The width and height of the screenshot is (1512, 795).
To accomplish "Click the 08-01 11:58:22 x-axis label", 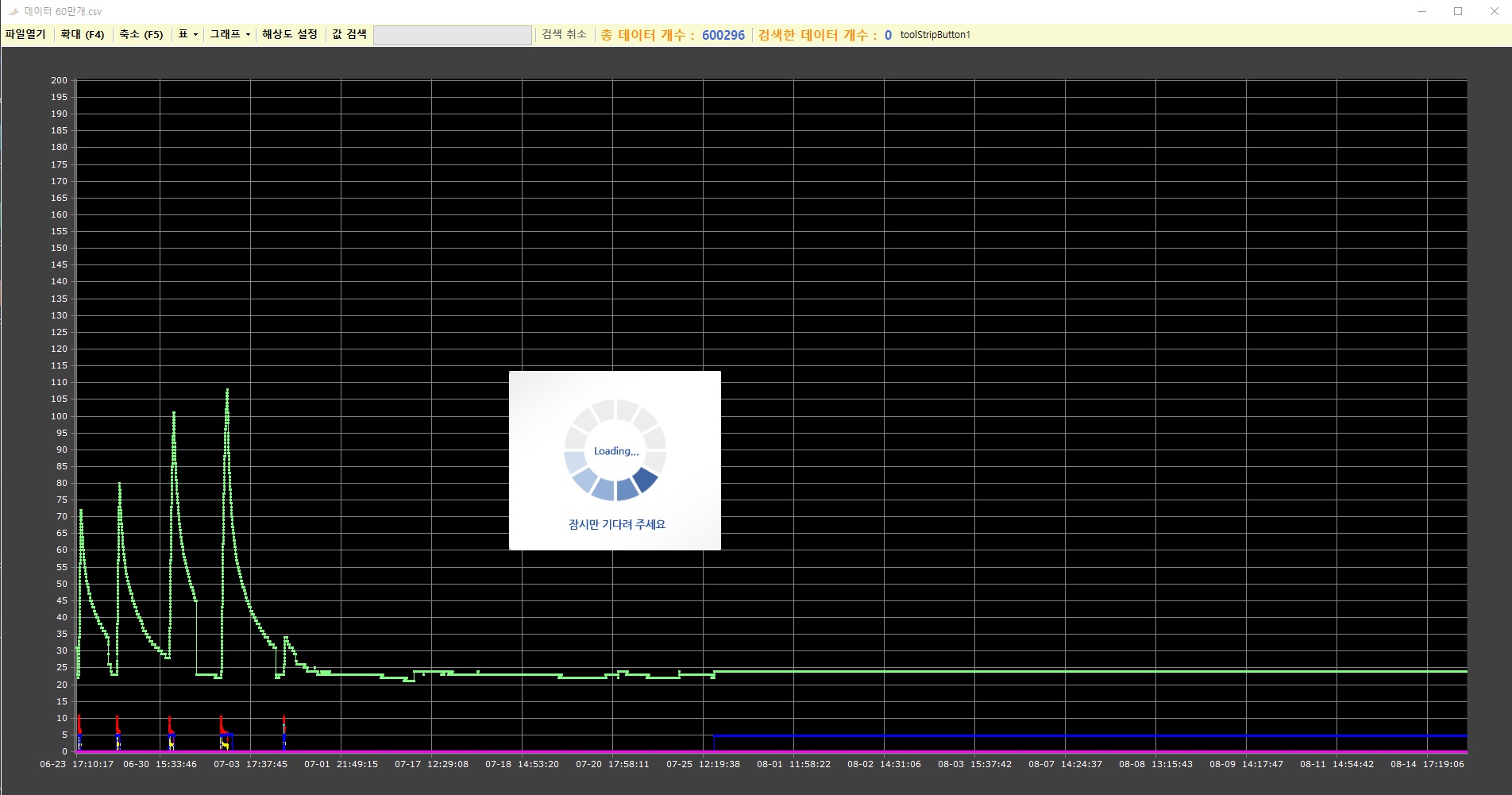I will (793, 764).
